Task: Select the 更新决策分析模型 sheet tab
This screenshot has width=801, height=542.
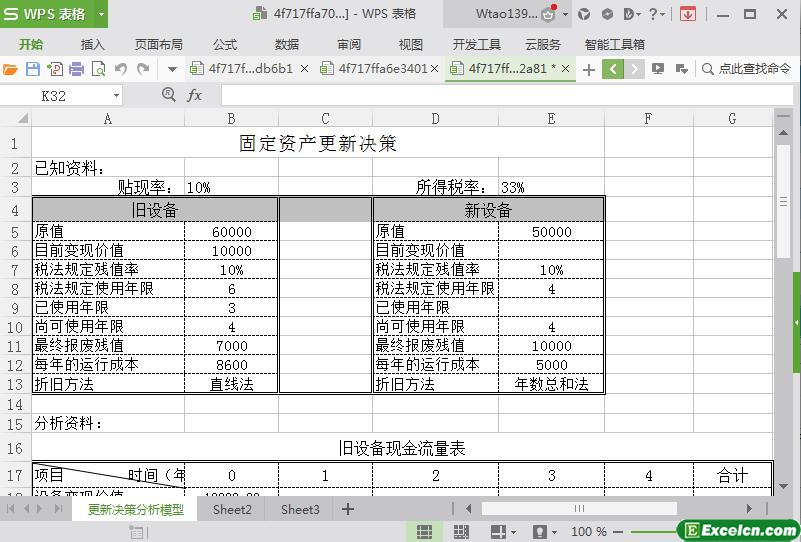Action: (135, 509)
